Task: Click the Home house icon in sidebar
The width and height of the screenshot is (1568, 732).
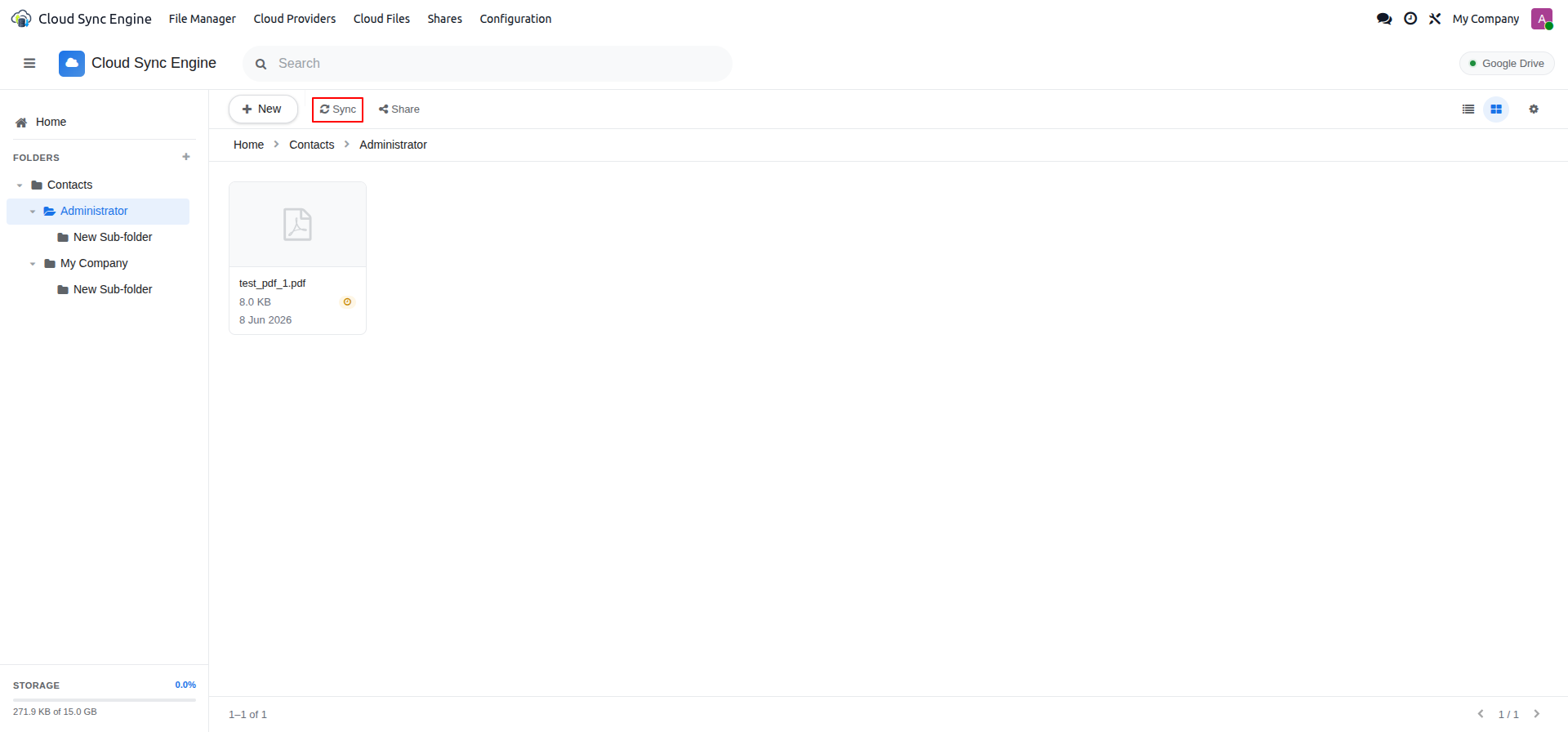Action: (x=21, y=123)
